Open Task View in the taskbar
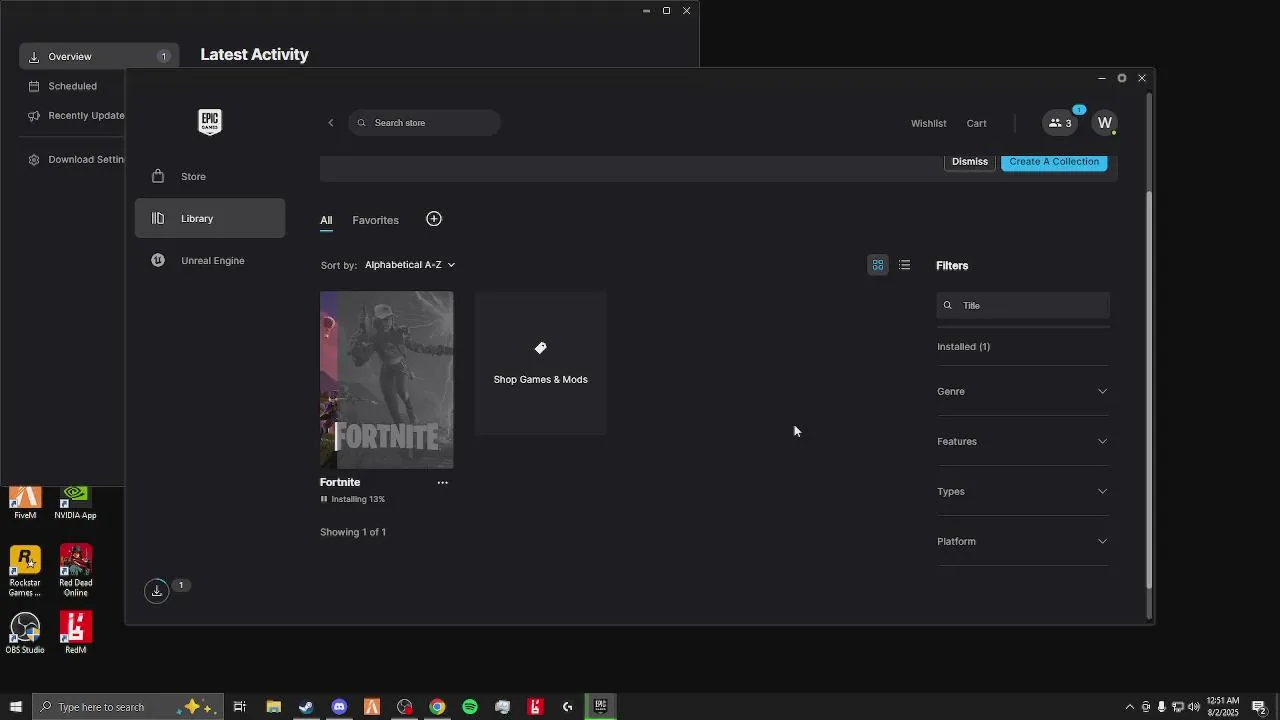 tap(240, 707)
